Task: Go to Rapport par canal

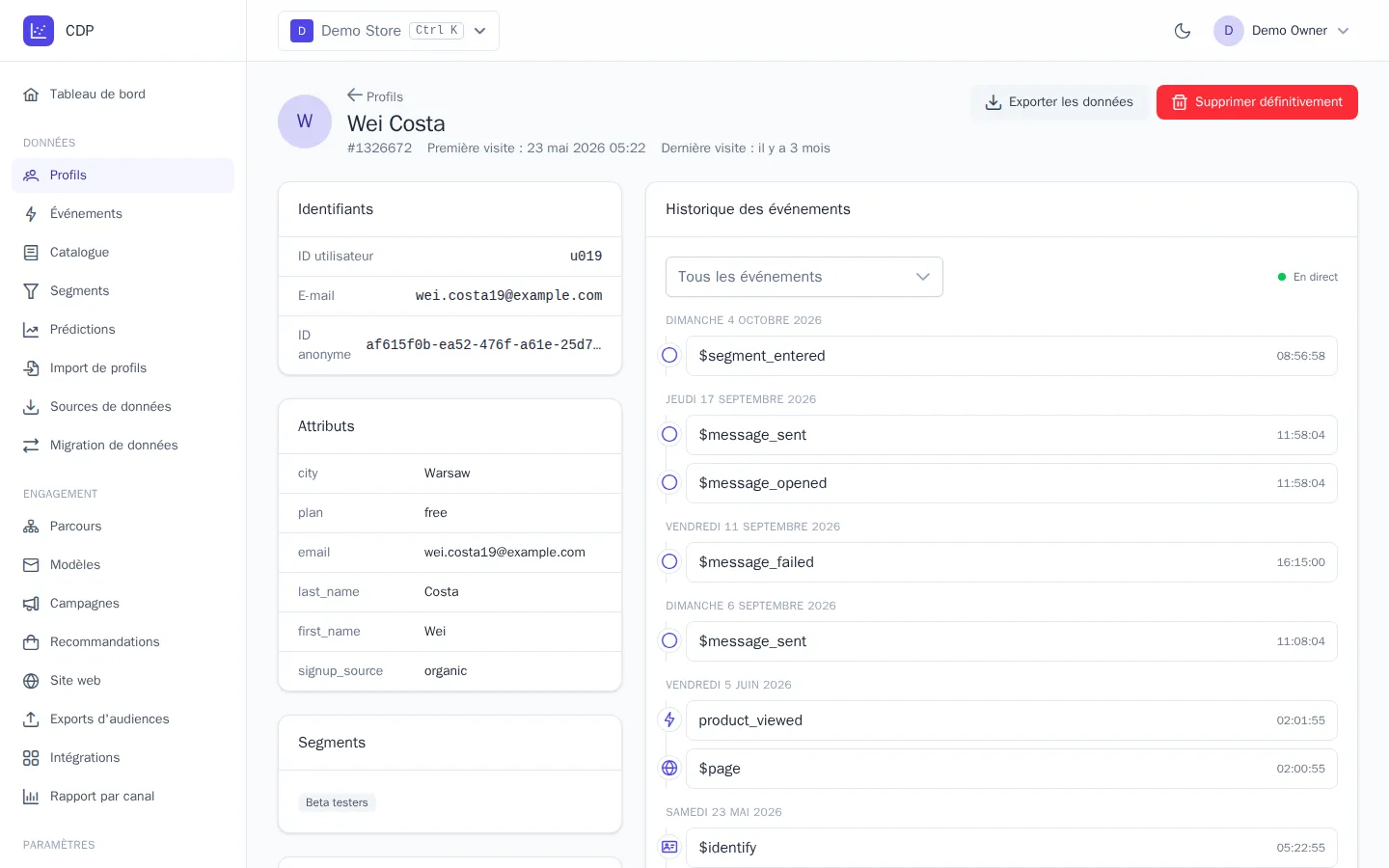Action: point(123,797)
